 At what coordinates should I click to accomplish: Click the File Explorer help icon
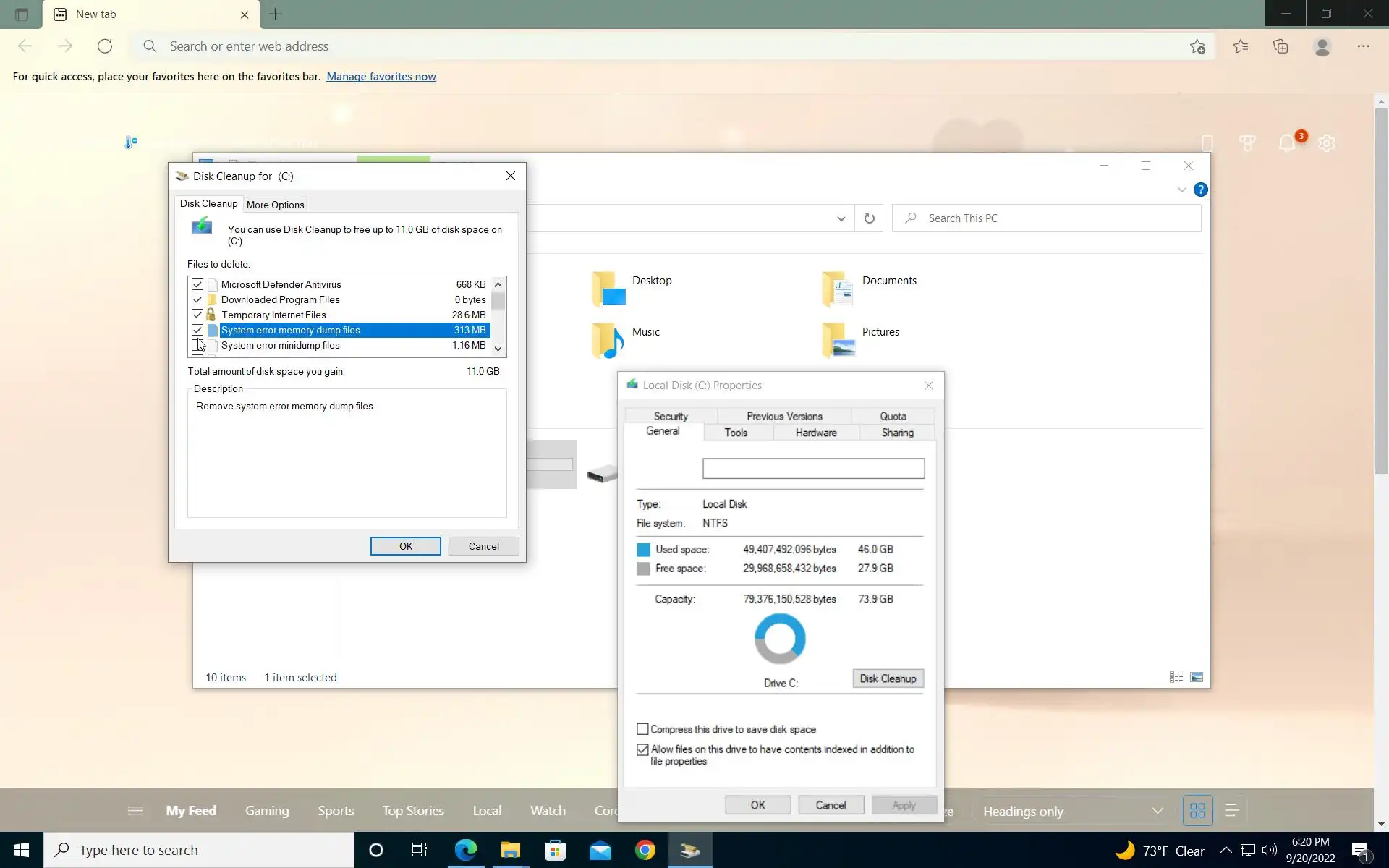pos(1200,190)
